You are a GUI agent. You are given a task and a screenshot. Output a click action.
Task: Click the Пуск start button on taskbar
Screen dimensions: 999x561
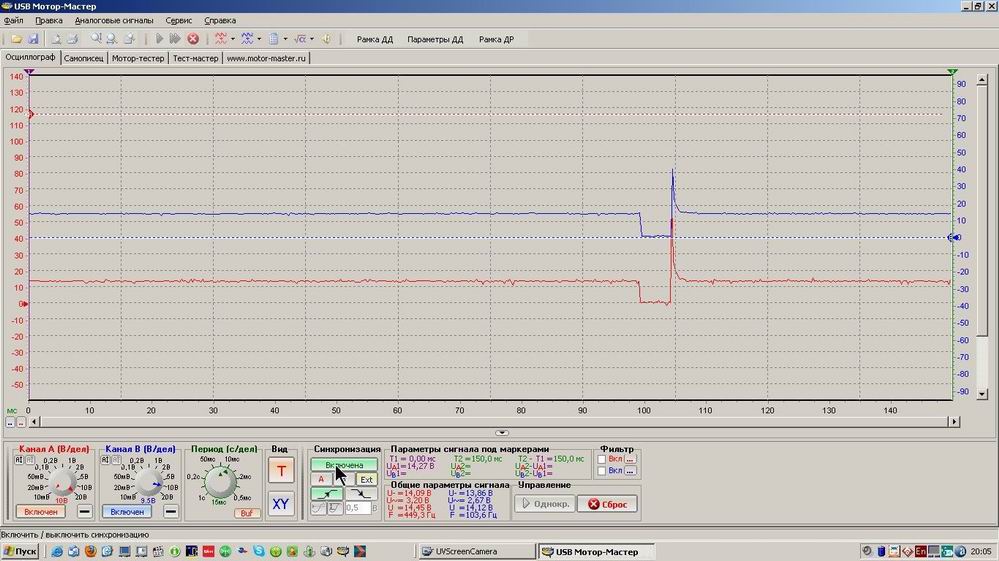coord(20,551)
